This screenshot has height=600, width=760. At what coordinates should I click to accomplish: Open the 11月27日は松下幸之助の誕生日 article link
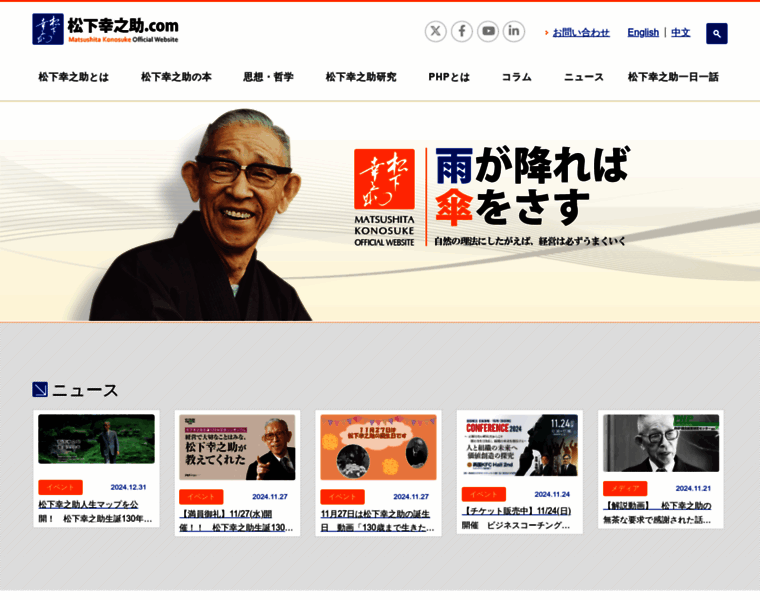tap(378, 521)
